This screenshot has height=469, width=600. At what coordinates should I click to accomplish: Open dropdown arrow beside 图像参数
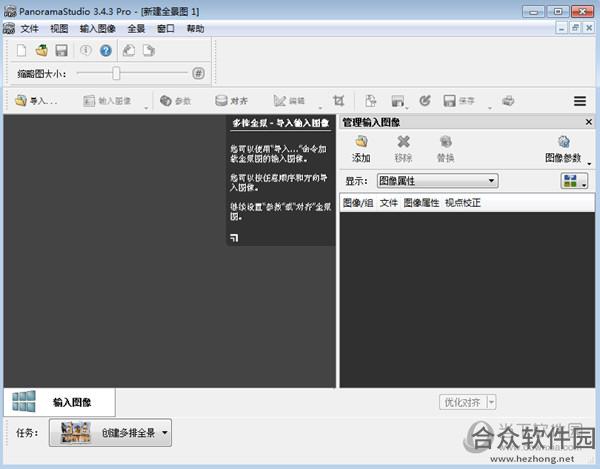589,164
